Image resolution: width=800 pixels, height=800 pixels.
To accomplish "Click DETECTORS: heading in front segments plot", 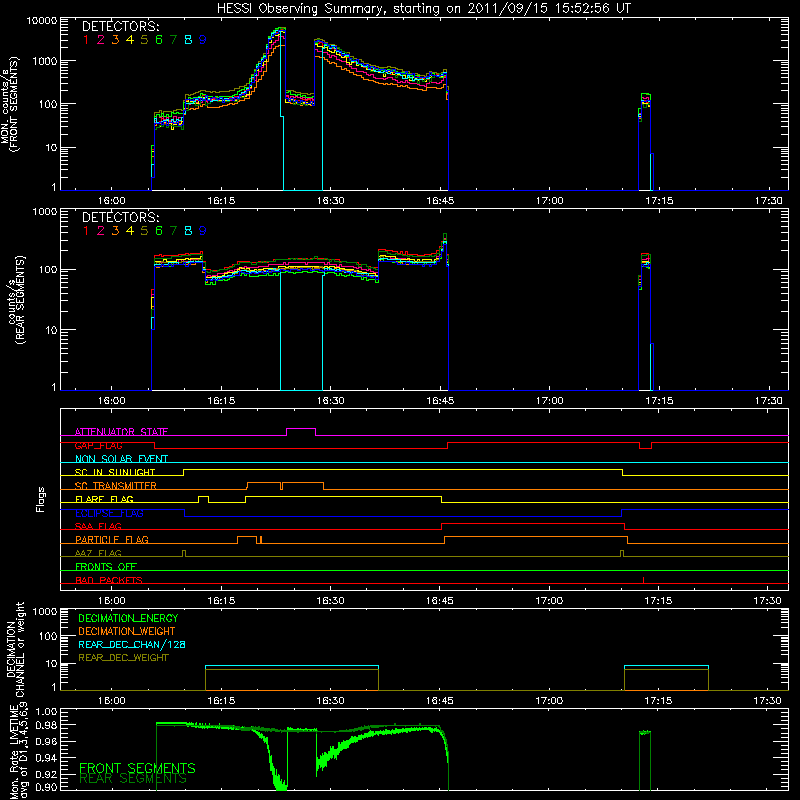I will click(120, 27).
